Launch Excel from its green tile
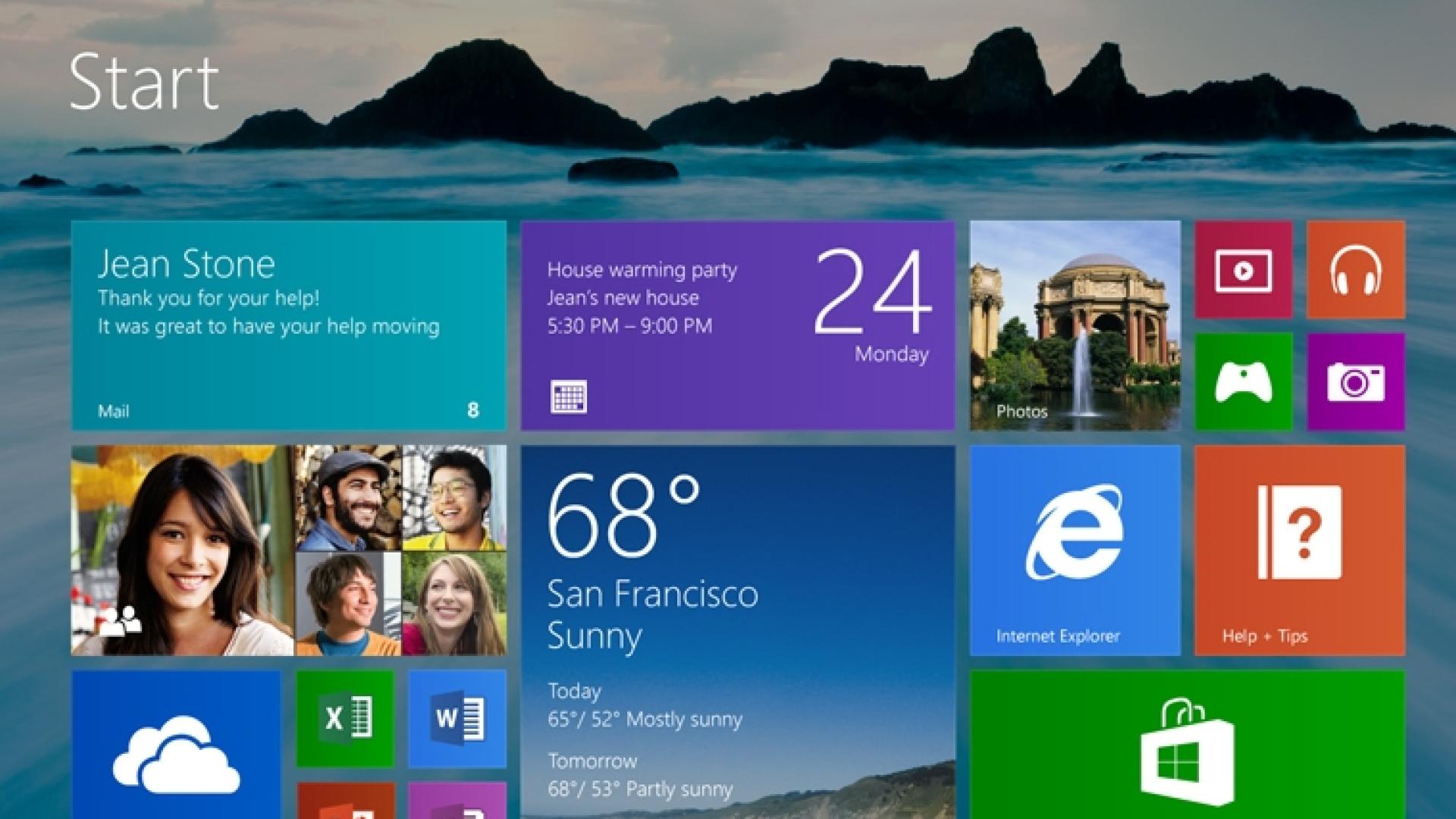Viewport: 1456px width, 819px height. [346, 717]
